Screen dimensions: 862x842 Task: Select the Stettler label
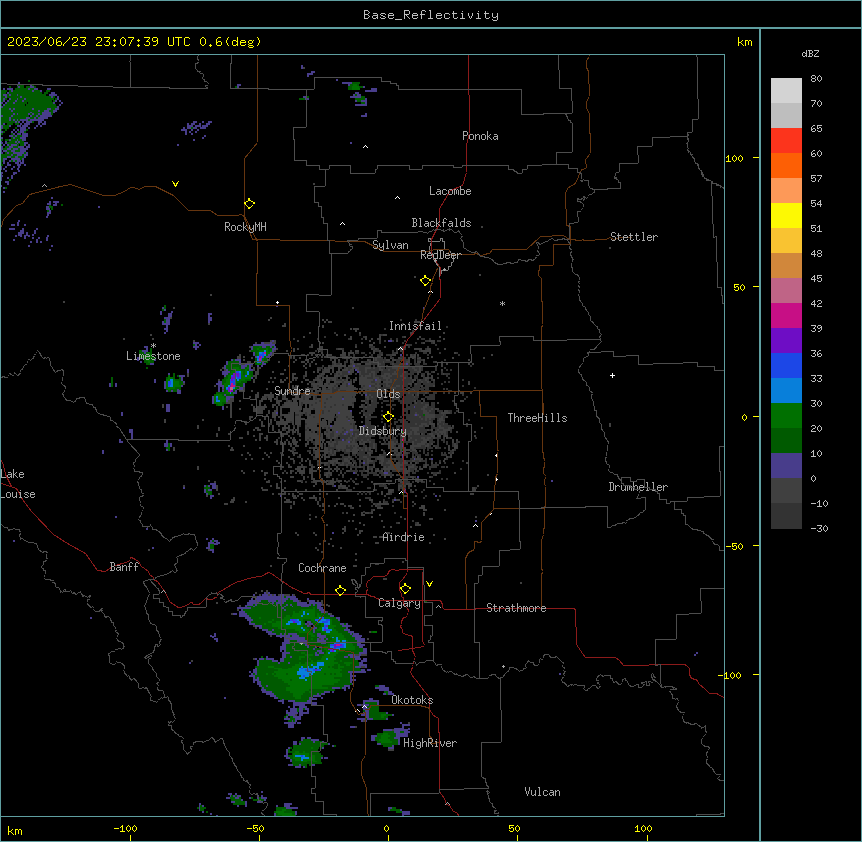pos(634,237)
